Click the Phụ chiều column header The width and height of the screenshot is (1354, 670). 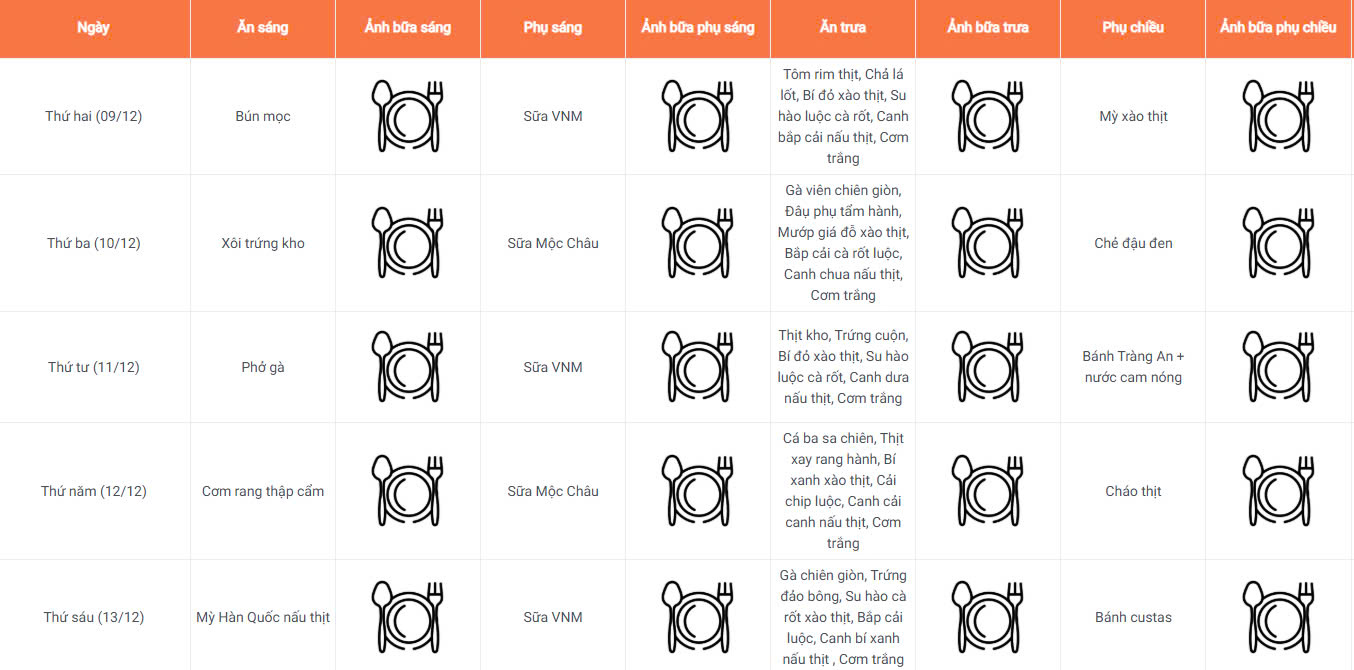pyautogui.click(x=1133, y=28)
